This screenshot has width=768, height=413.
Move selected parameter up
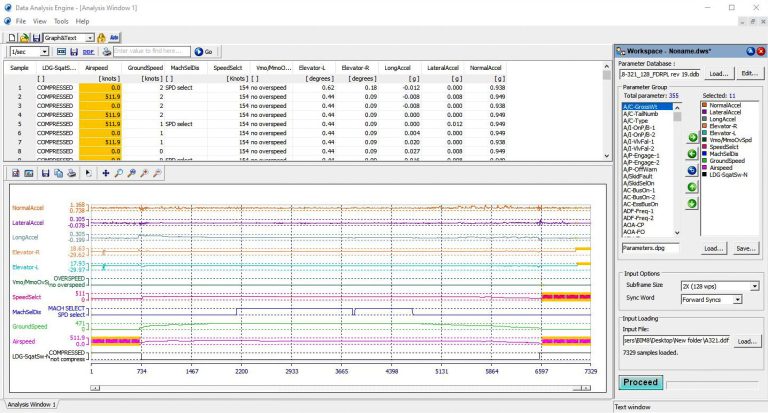[692, 187]
